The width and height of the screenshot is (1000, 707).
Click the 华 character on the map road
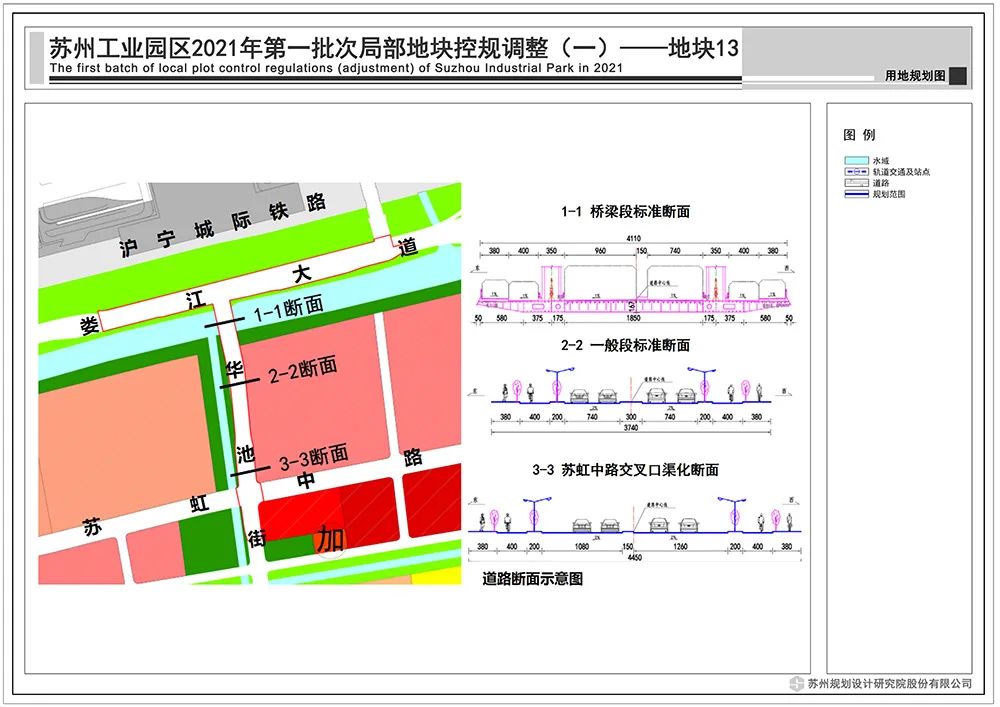coord(234,369)
